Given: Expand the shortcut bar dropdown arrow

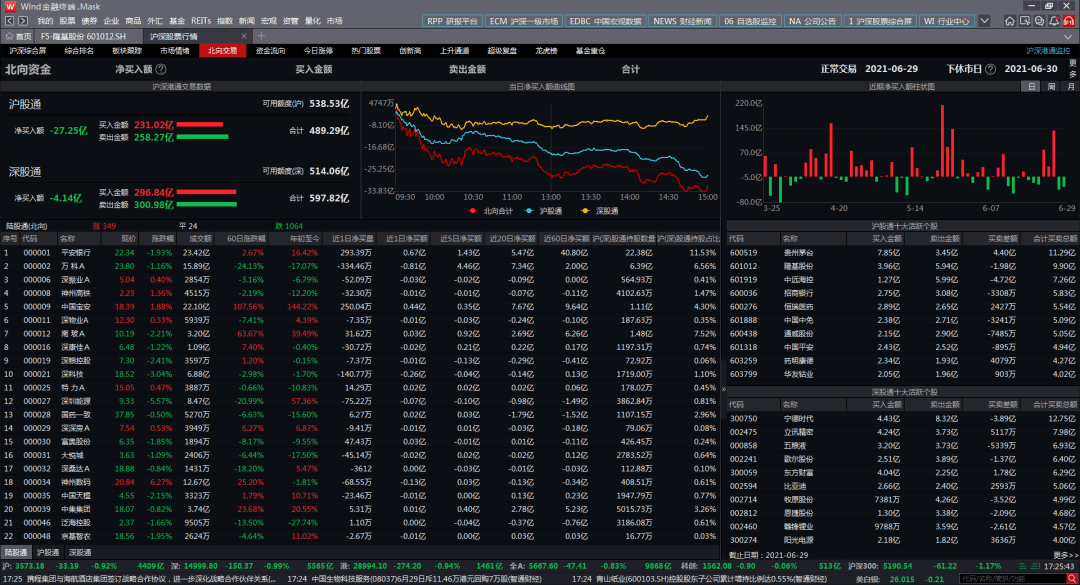Looking at the screenshot, I should (x=984, y=21).
